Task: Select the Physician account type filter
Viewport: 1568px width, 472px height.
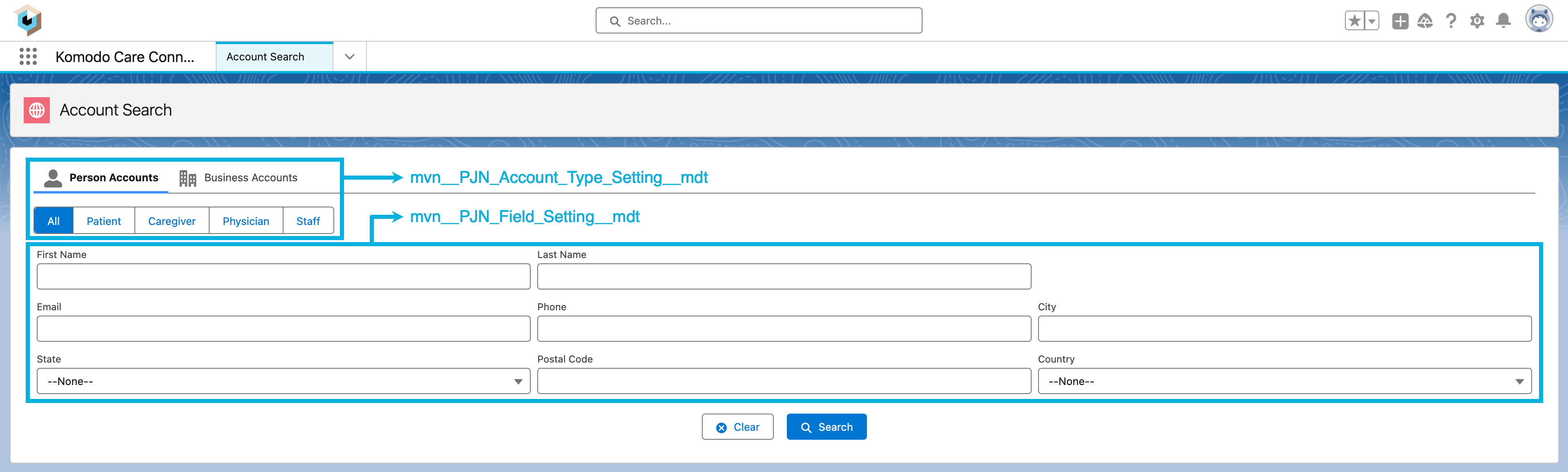Action: [x=246, y=221]
